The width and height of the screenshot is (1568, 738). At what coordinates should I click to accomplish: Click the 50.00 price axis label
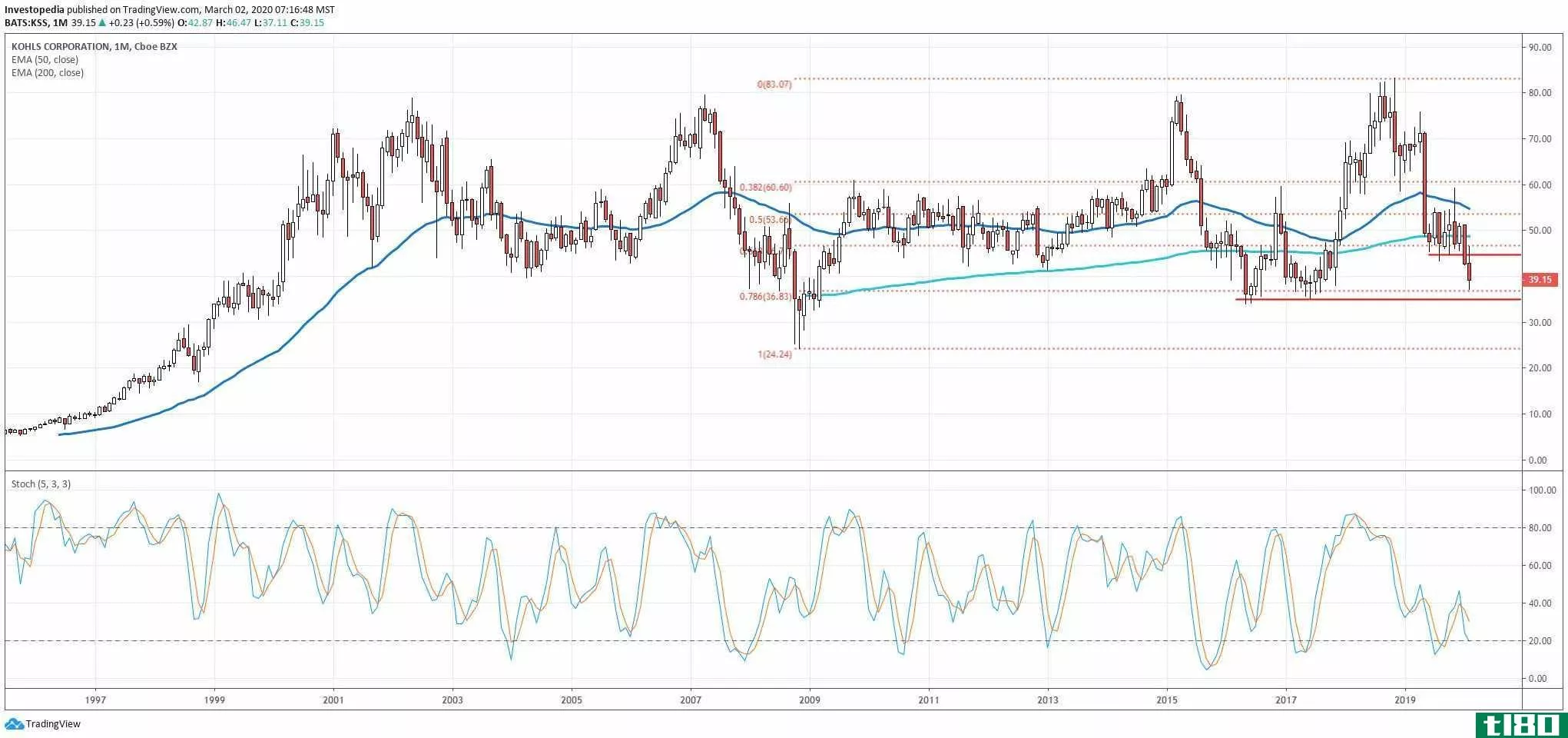point(1540,231)
